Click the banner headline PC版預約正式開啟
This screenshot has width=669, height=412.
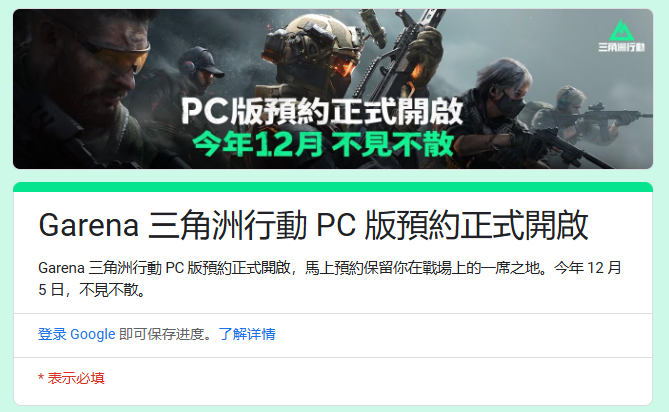point(322,112)
